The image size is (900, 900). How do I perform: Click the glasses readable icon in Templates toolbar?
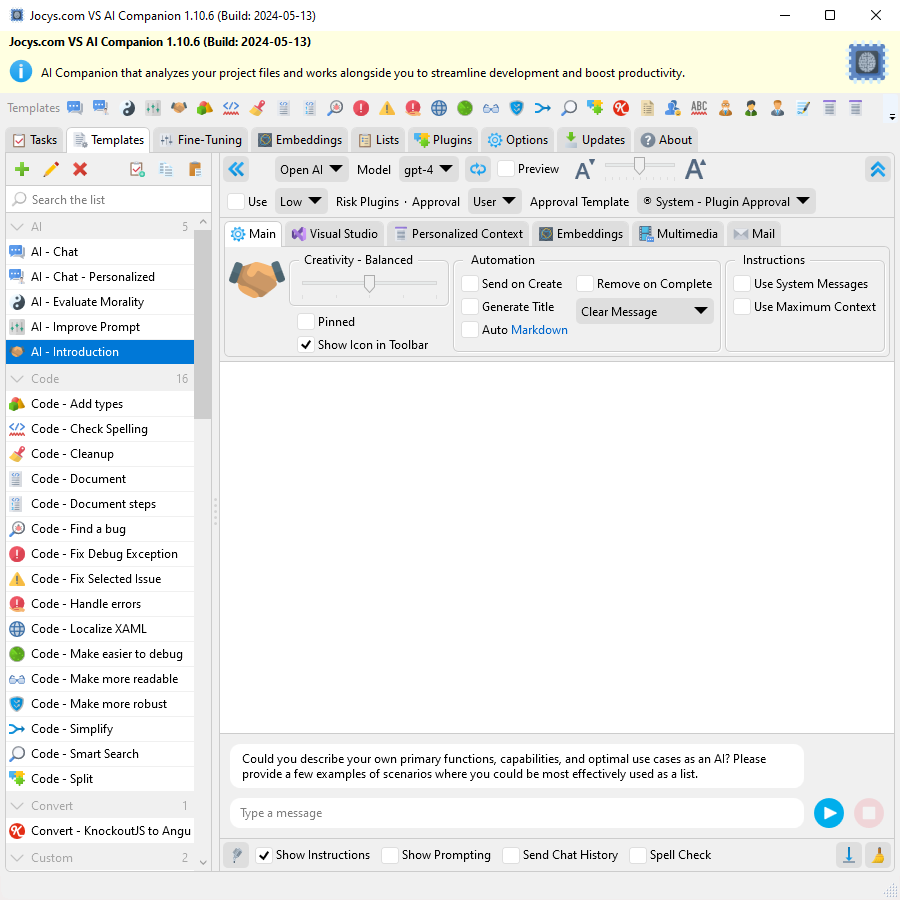point(491,108)
